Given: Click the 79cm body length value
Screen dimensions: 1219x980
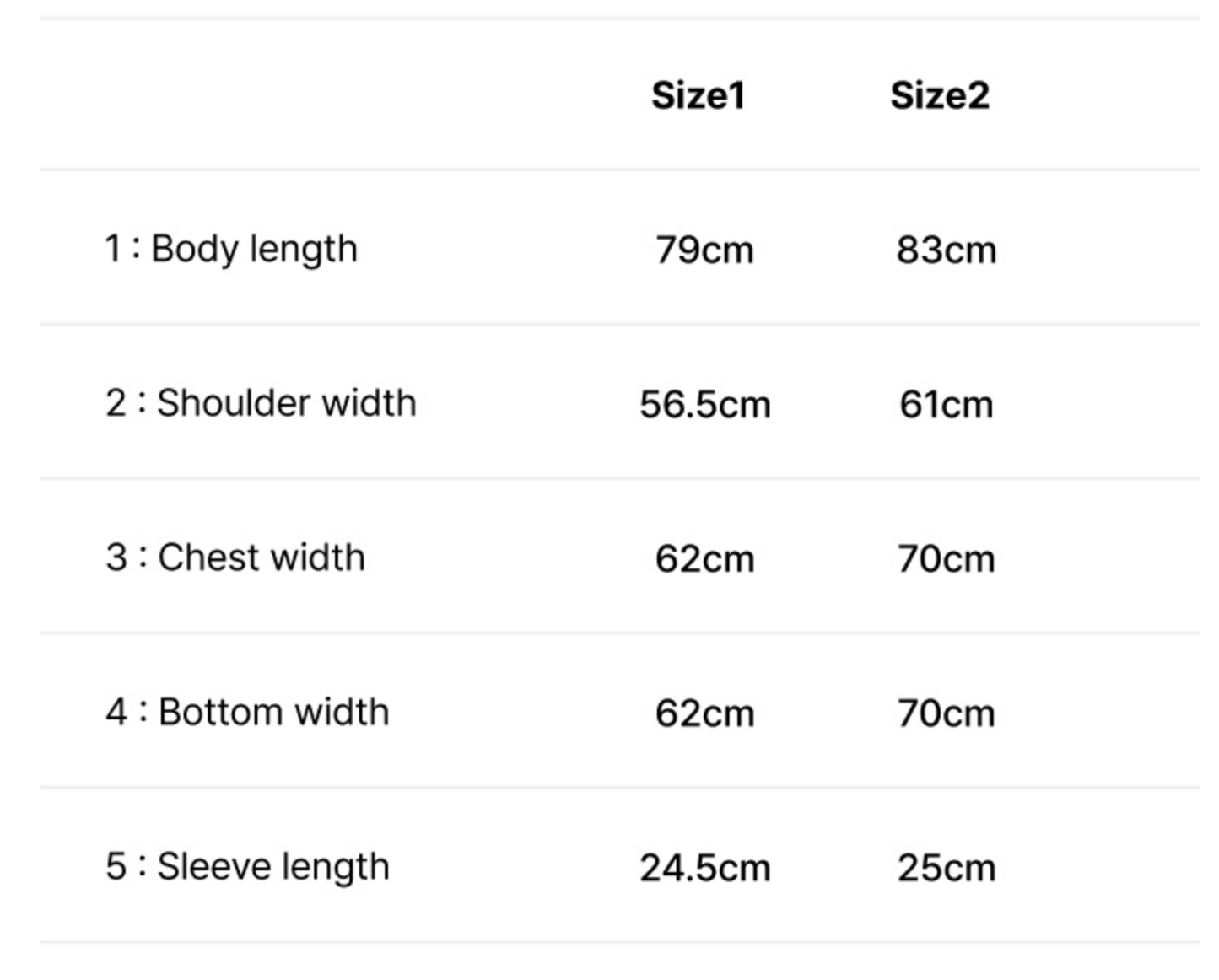Looking at the screenshot, I should (704, 250).
